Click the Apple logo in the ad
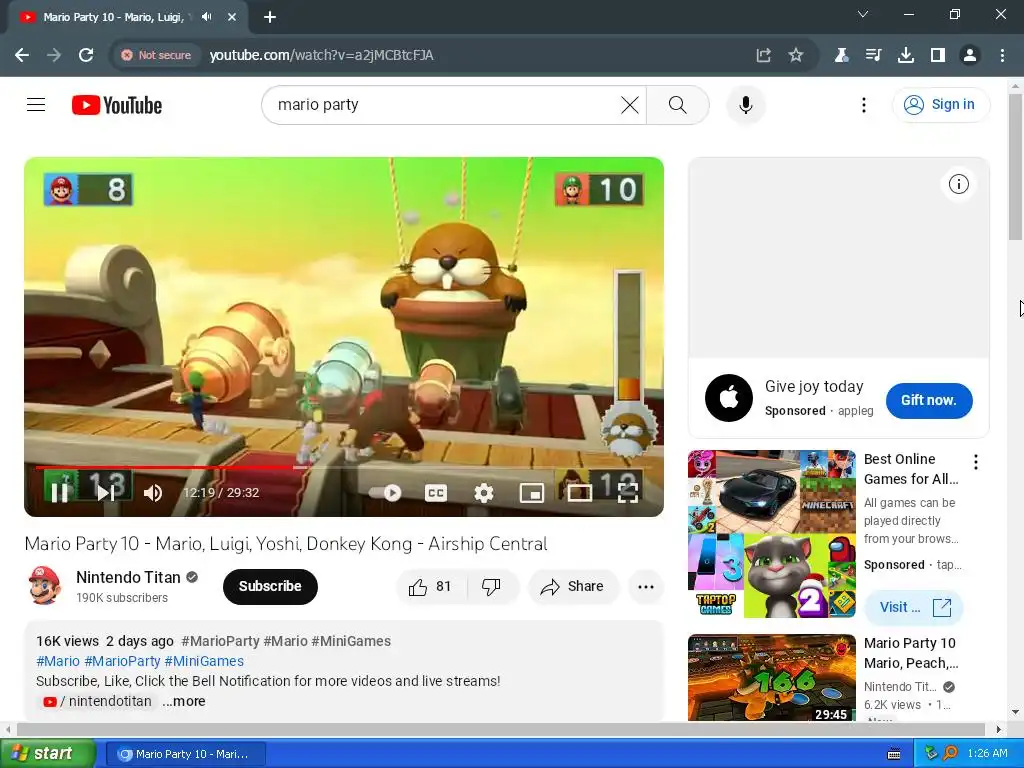The width and height of the screenshot is (1024, 768). [x=729, y=398]
